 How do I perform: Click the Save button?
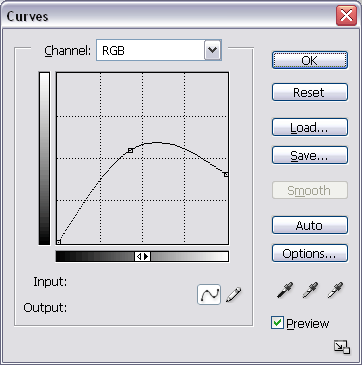310,155
